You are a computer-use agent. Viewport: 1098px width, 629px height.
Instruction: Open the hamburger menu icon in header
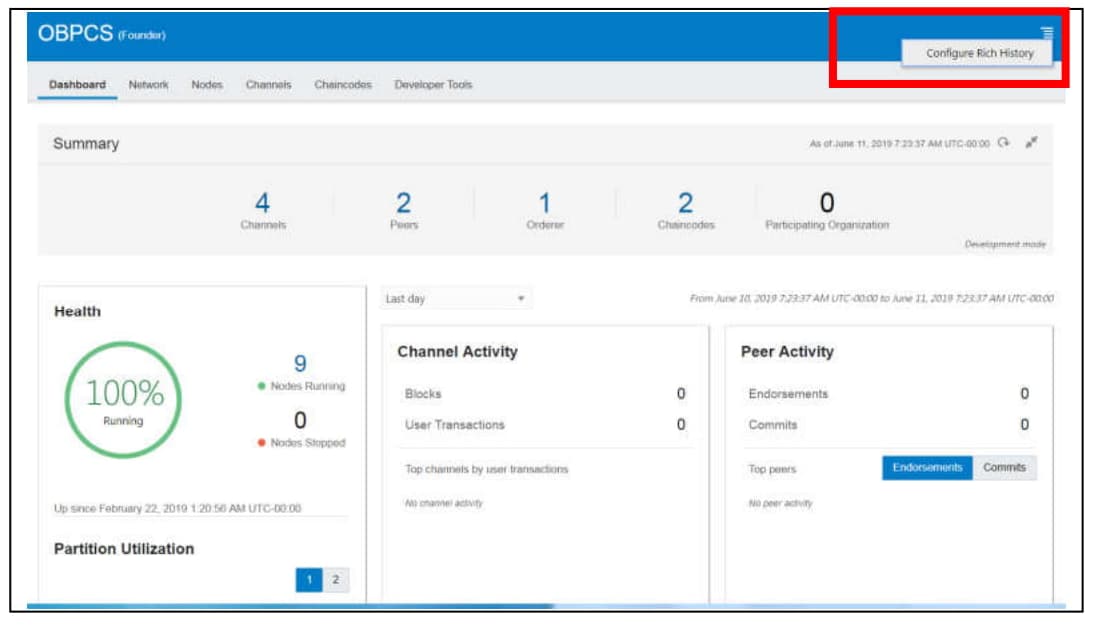click(x=1046, y=32)
